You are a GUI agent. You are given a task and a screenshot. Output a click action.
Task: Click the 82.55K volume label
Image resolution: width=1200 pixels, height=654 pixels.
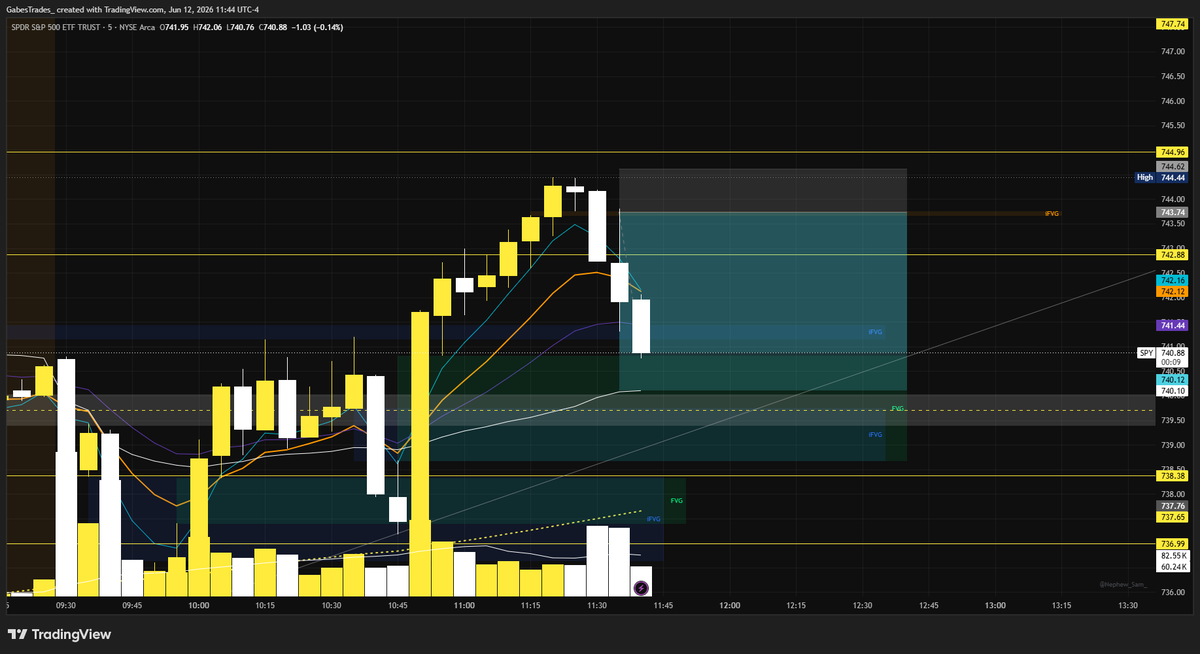(x=1172, y=555)
